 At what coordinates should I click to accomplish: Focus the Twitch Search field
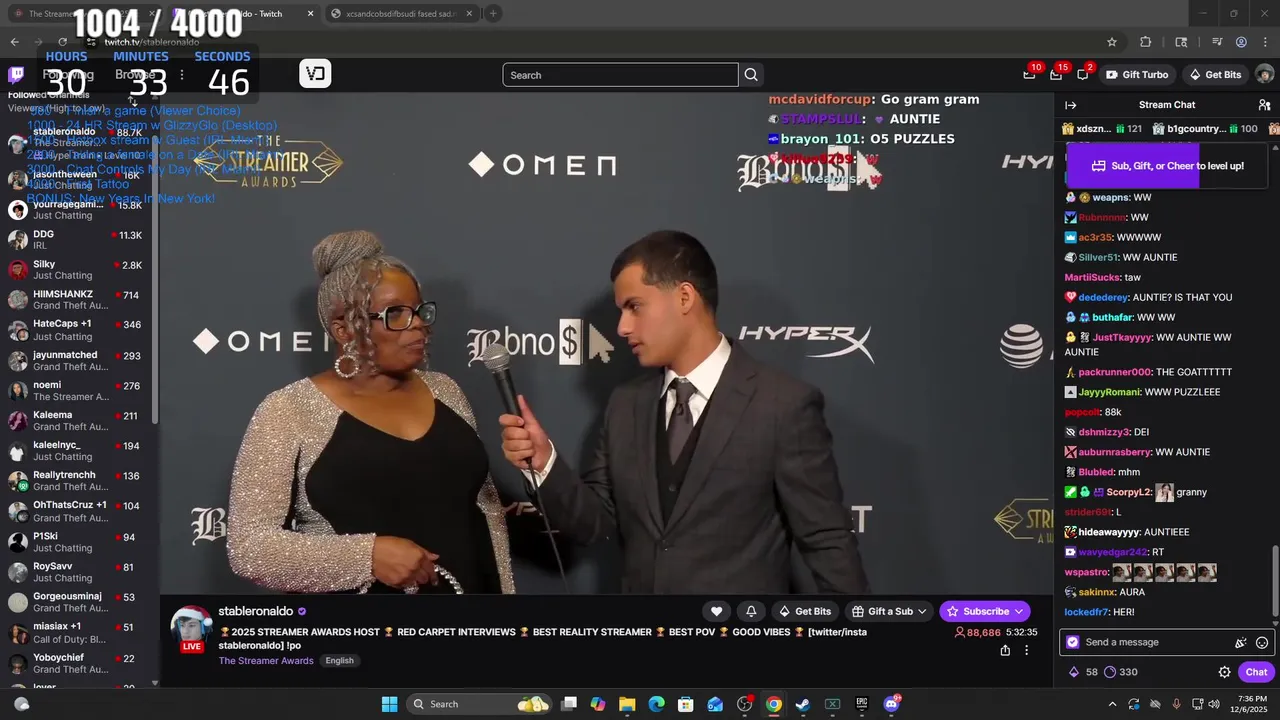tap(620, 75)
